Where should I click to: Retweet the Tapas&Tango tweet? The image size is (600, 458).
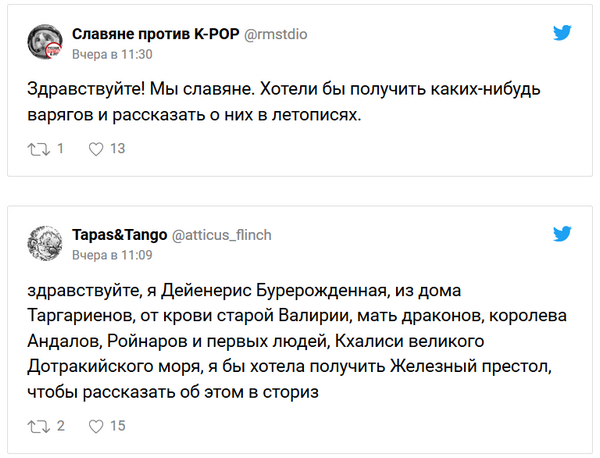[37, 425]
